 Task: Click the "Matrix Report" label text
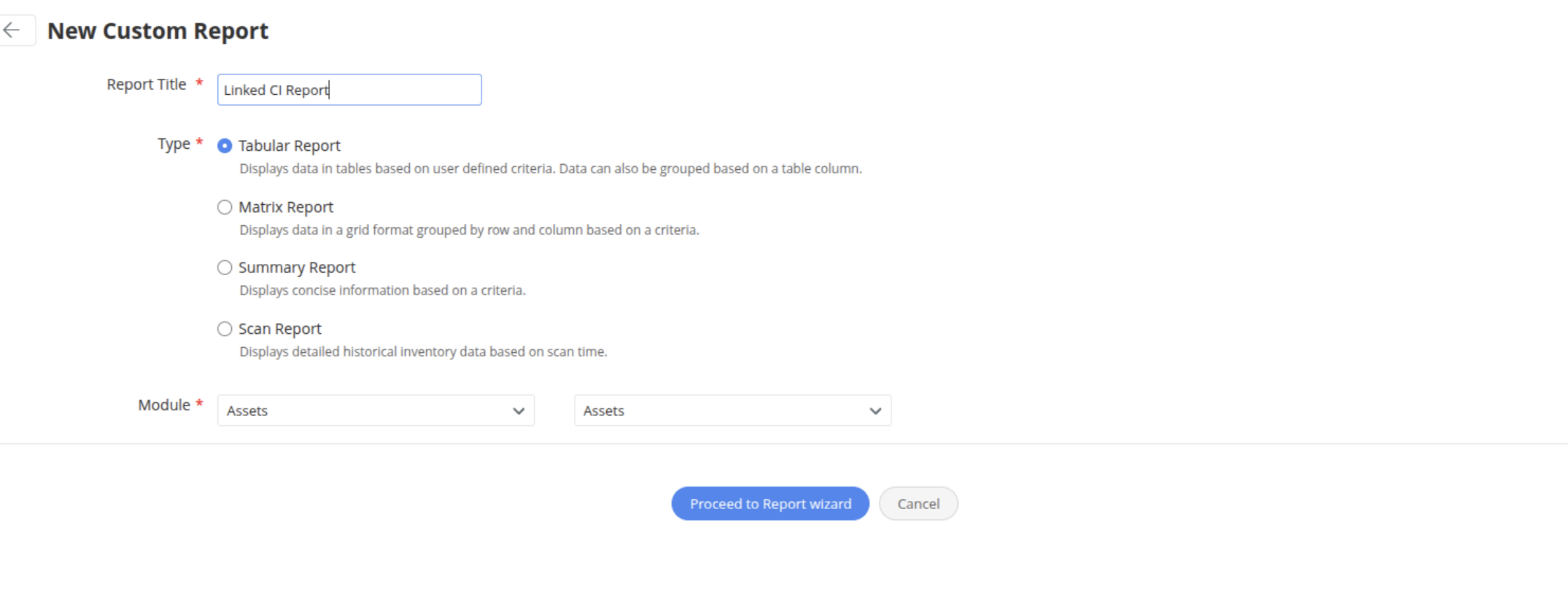[286, 207]
